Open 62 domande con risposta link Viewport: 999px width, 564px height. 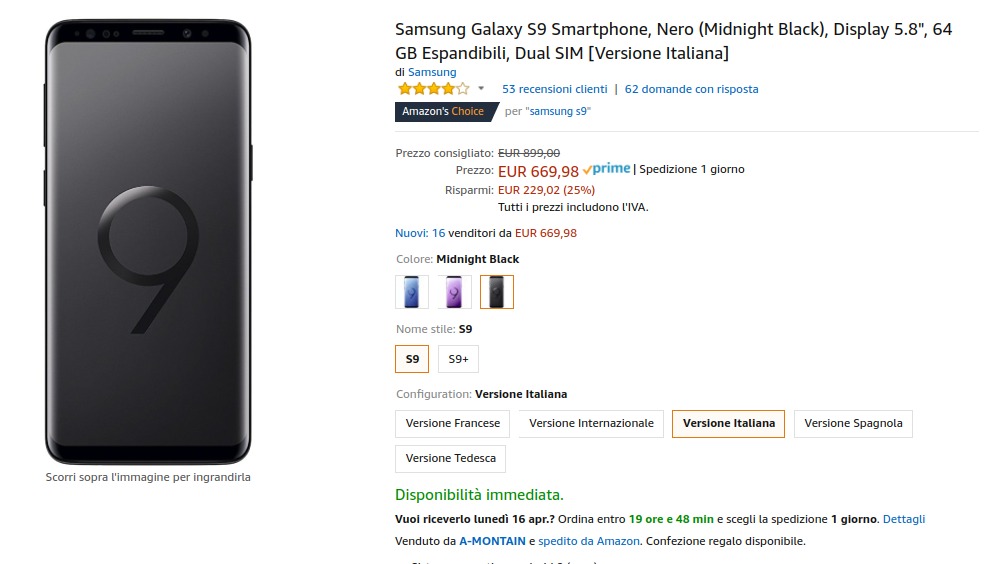pyautogui.click(x=691, y=89)
